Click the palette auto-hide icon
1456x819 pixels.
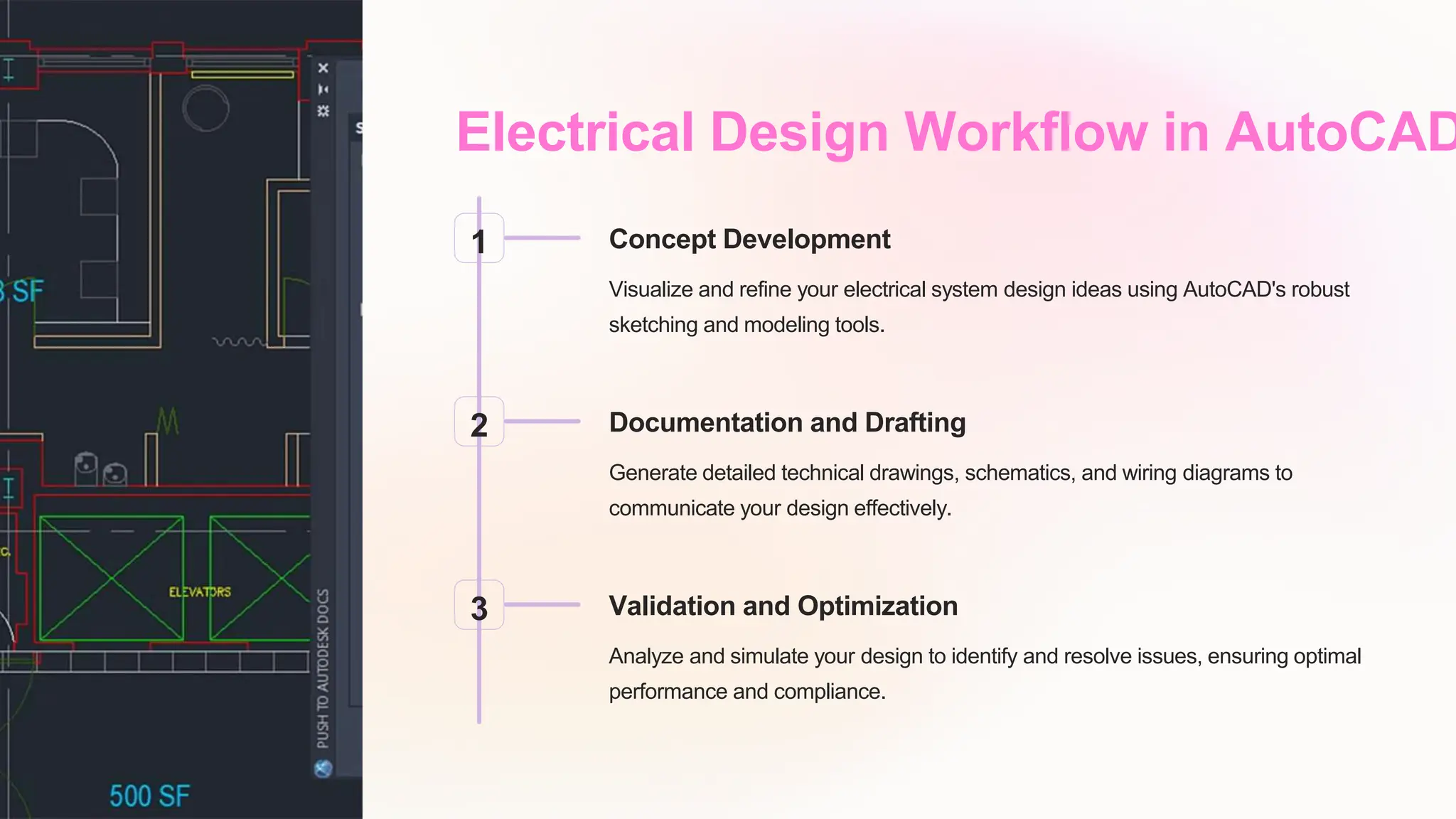click(323, 90)
